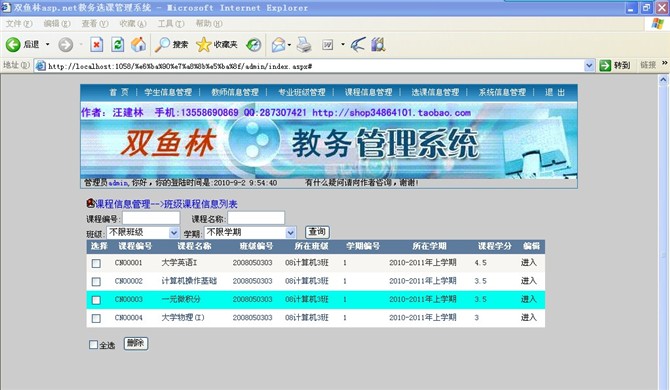Click the admin username link
The height and width of the screenshot is (390, 670).
[x=118, y=183]
